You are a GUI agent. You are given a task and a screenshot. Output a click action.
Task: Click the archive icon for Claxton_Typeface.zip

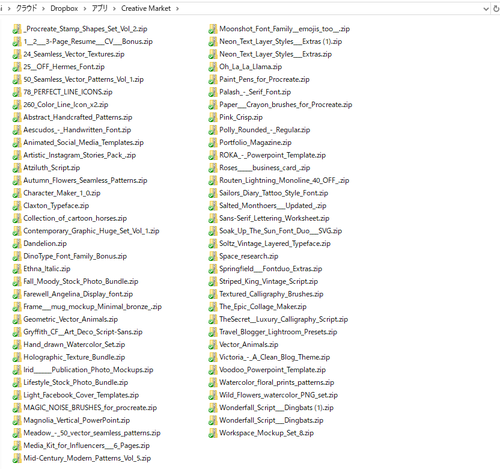[x=17, y=206]
